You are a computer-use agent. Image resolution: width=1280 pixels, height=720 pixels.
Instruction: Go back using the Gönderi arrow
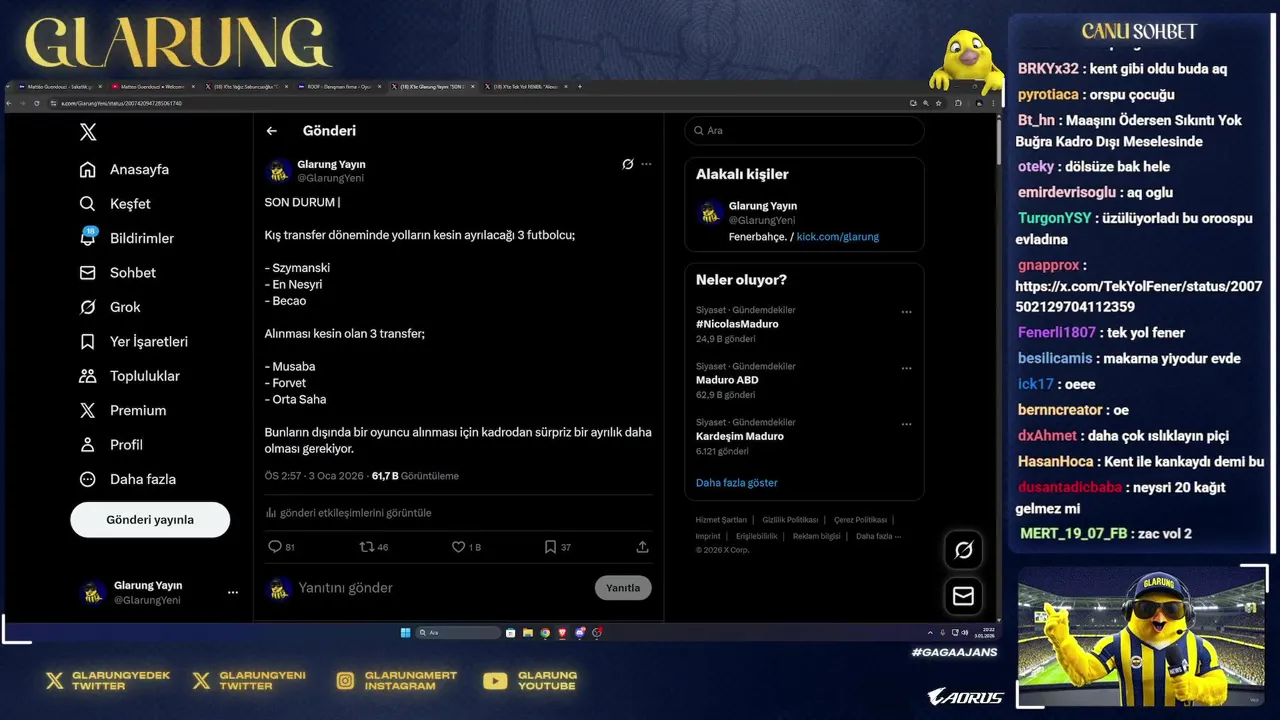(271, 131)
